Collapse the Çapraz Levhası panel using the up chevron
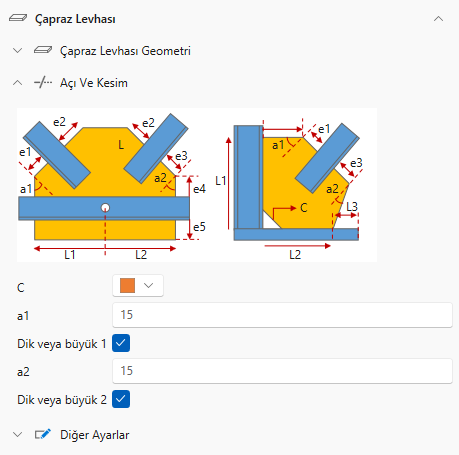The width and height of the screenshot is (459, 455). click(438, 19)
